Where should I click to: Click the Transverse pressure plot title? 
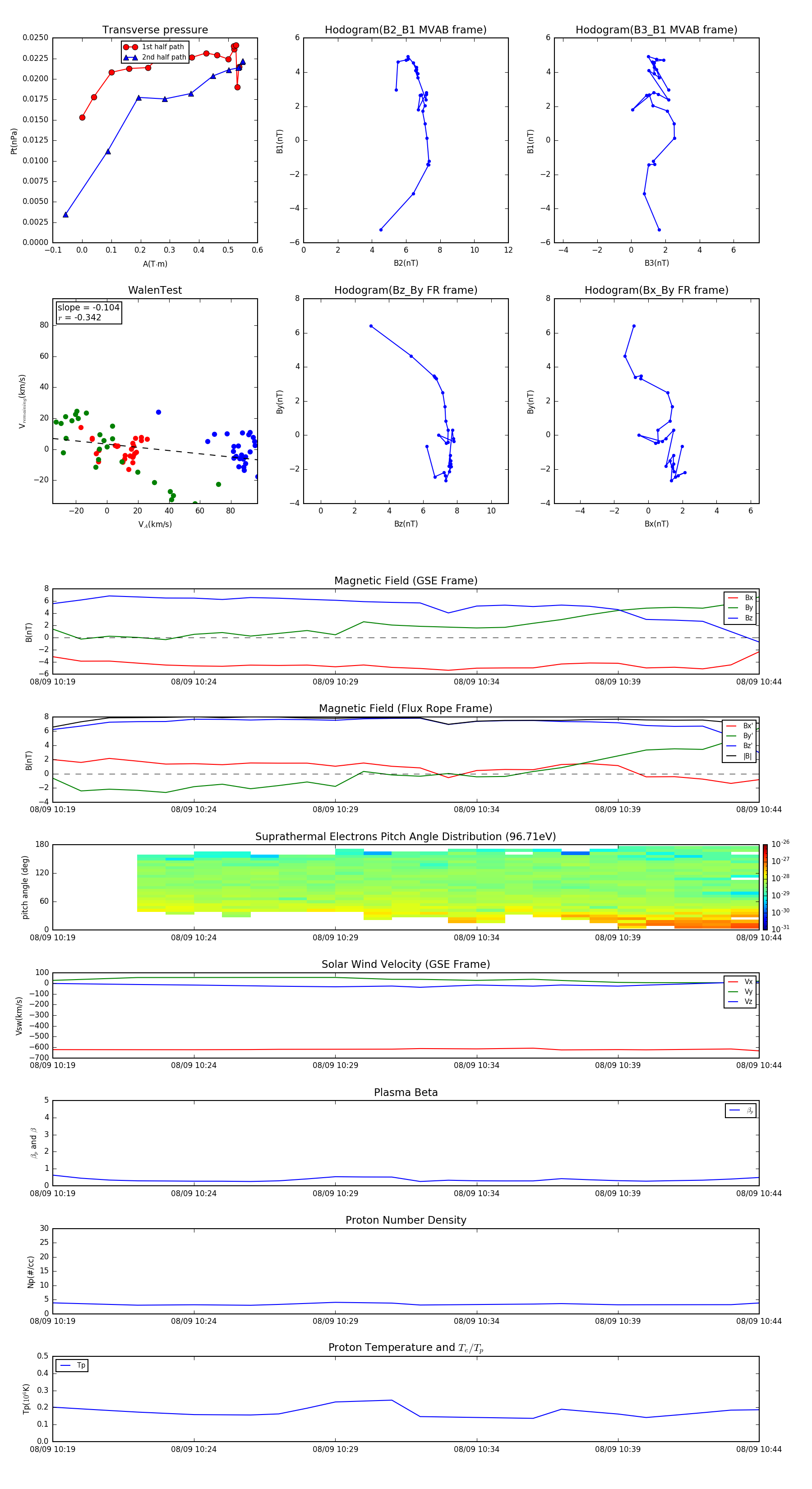coord(155,30)
